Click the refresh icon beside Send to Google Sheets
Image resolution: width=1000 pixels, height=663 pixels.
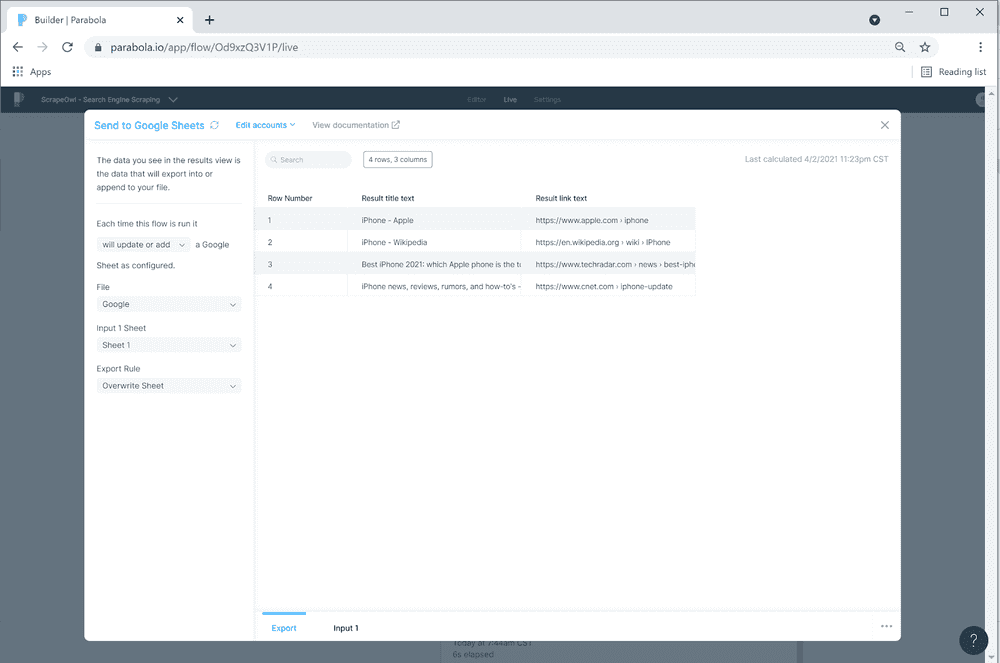[214, 125]
